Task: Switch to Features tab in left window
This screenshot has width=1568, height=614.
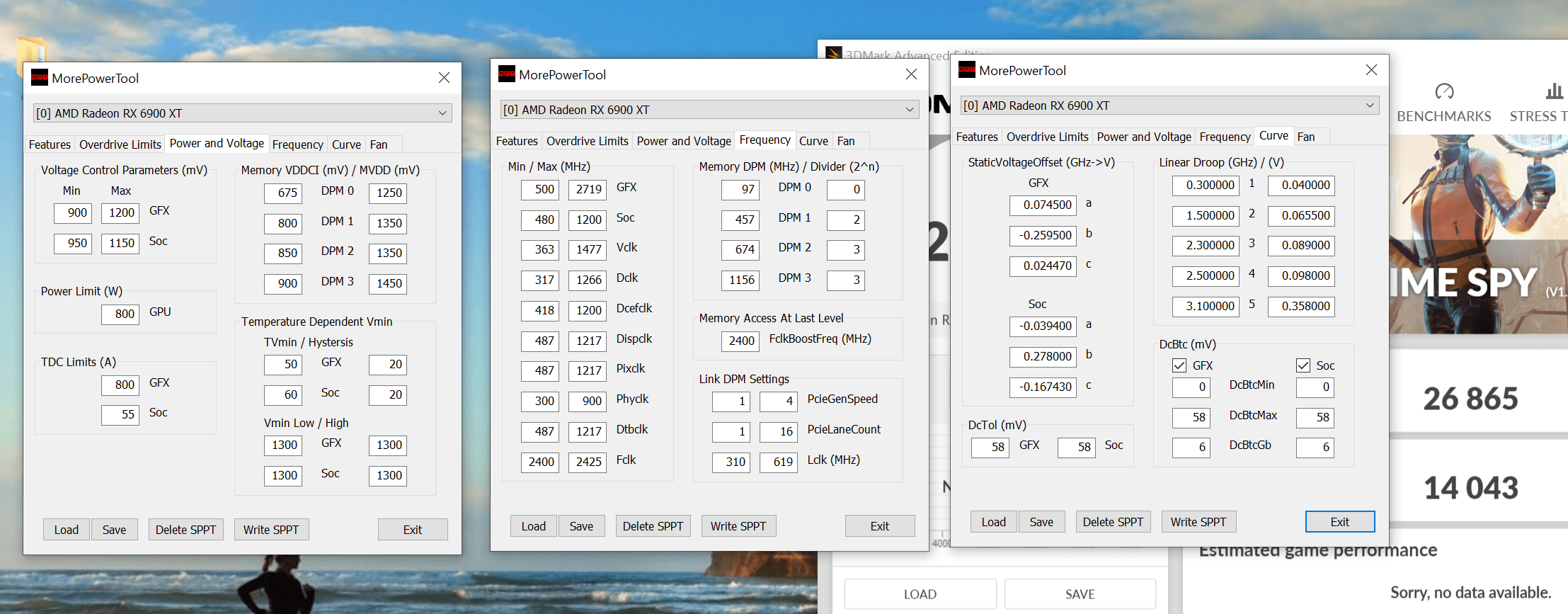Action: [50, 144]
